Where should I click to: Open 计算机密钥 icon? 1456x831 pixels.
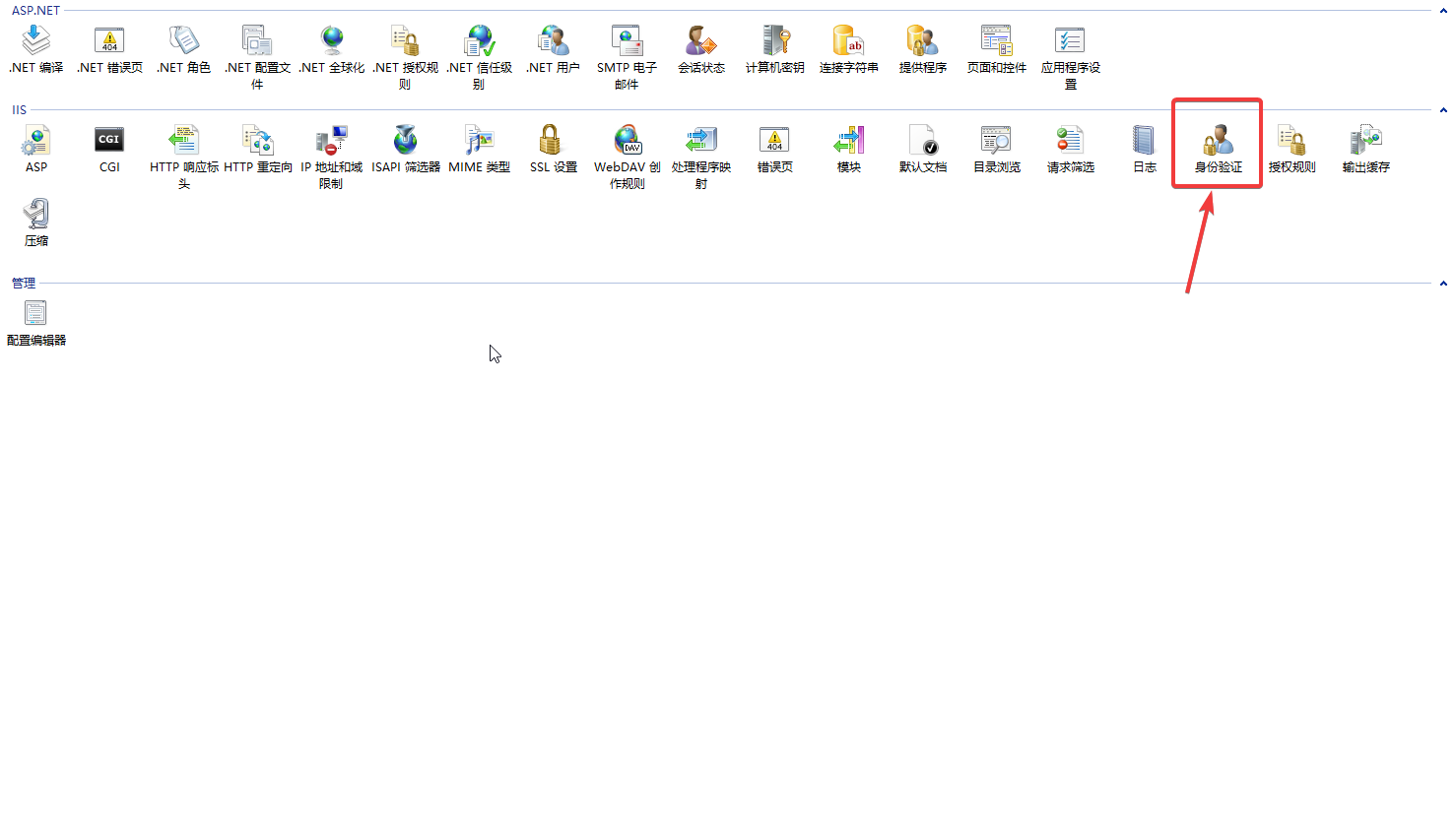775,40
